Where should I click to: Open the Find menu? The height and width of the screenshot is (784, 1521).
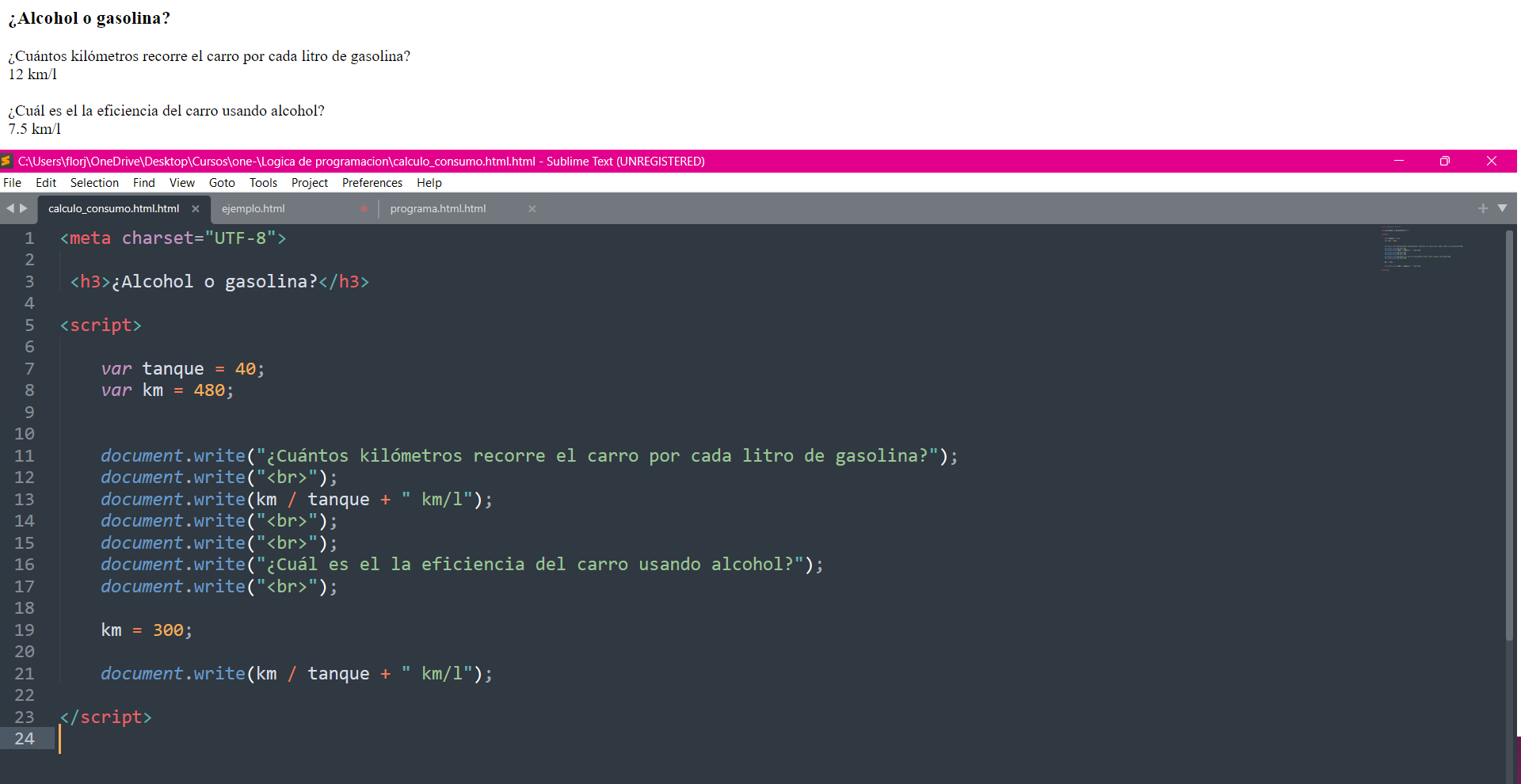[x=144, y=183]
